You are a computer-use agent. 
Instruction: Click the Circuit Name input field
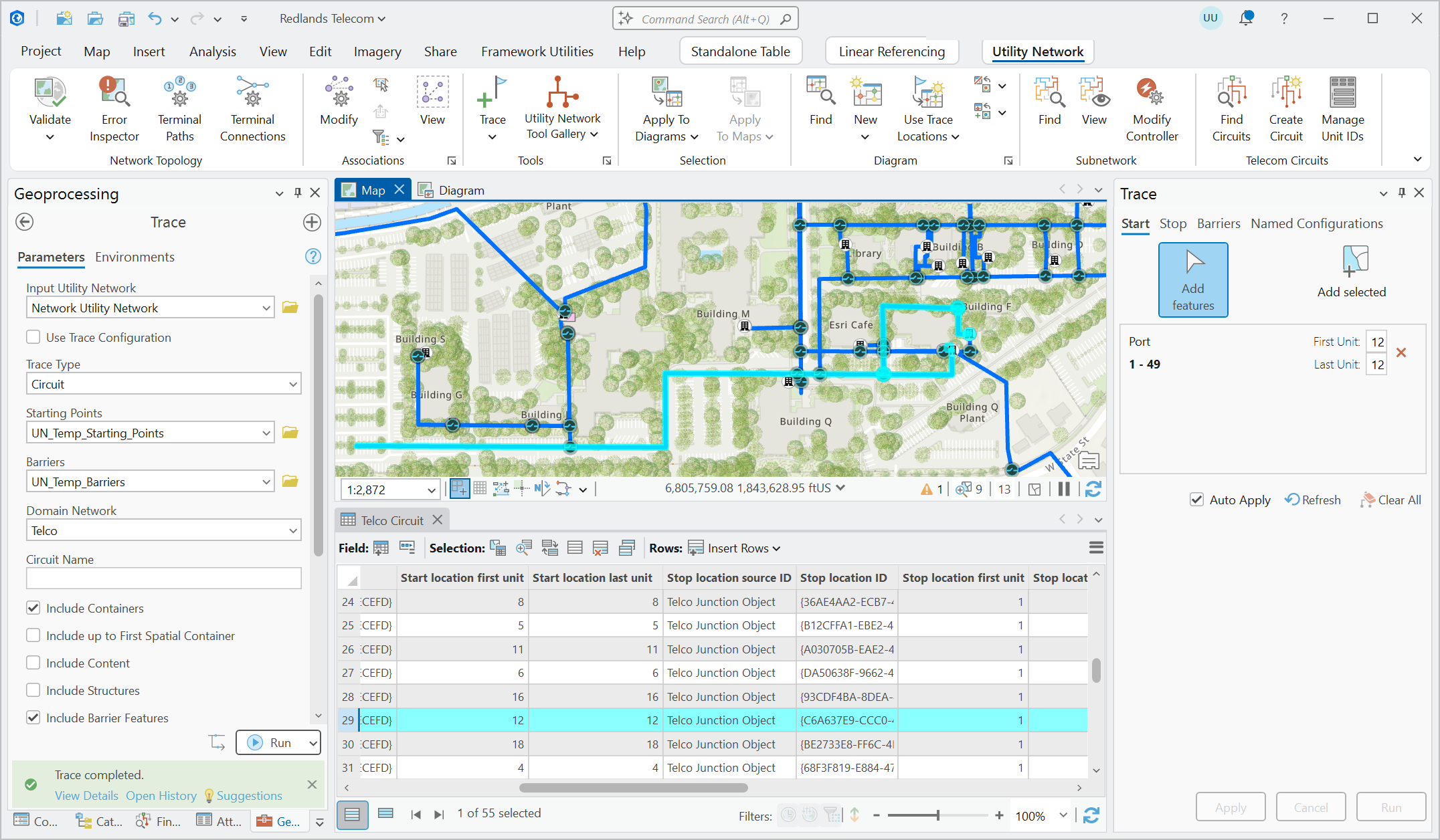(x=163, y=578)
